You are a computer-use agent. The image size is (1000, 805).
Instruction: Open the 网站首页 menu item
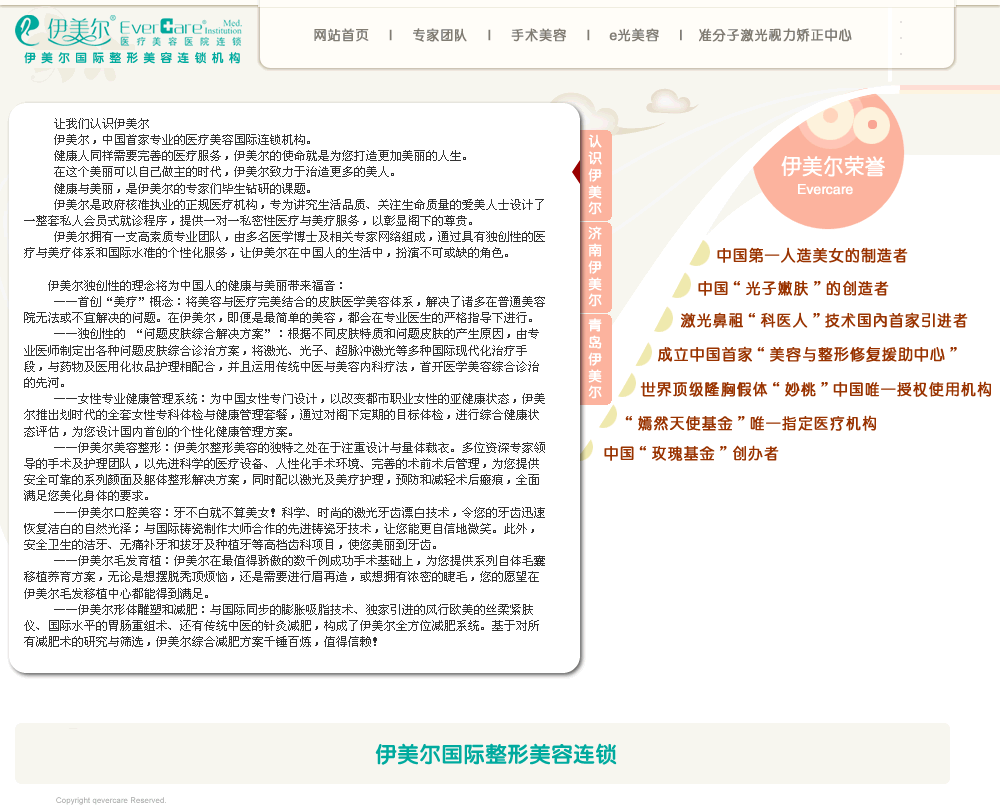pos(341,35)
